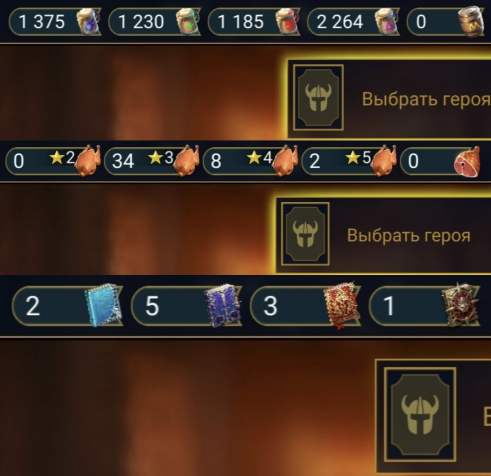Select the dark blue epic skill tome

[x=223, y=305]
